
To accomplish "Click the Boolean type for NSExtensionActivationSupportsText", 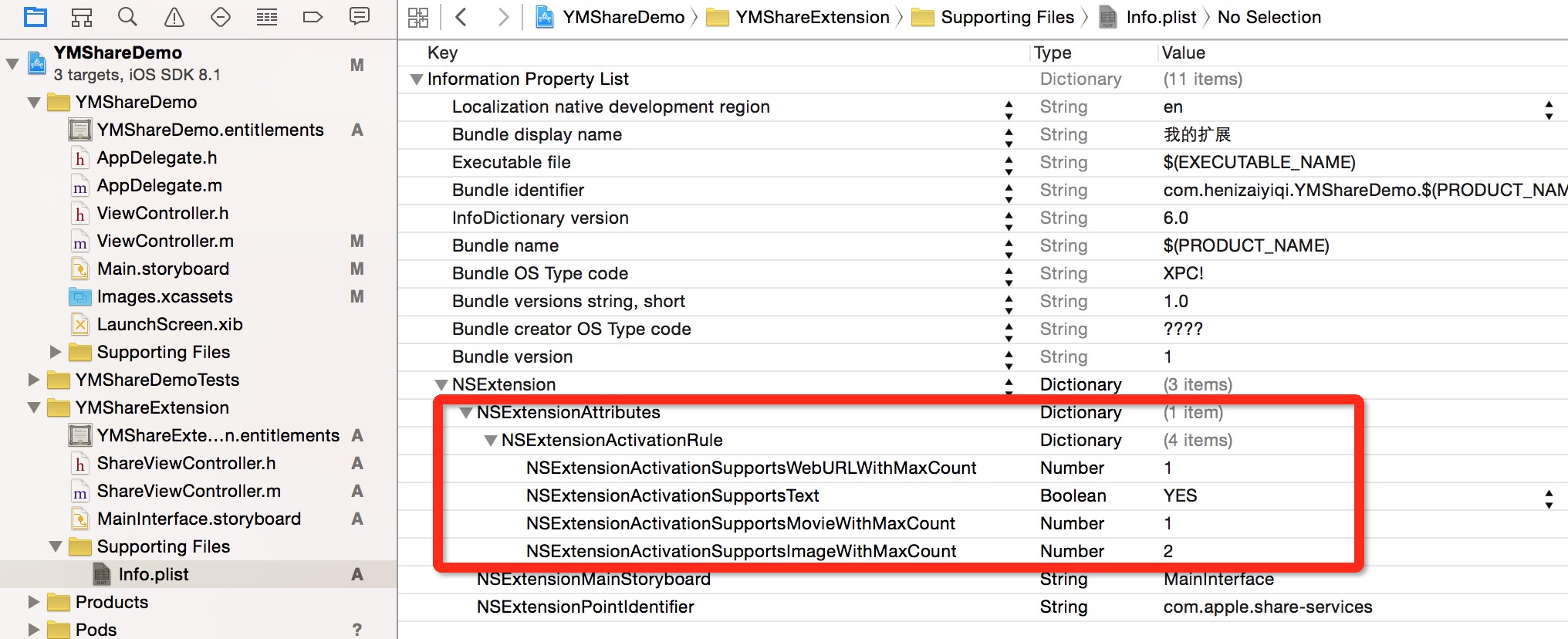I will coord(1073,496).
